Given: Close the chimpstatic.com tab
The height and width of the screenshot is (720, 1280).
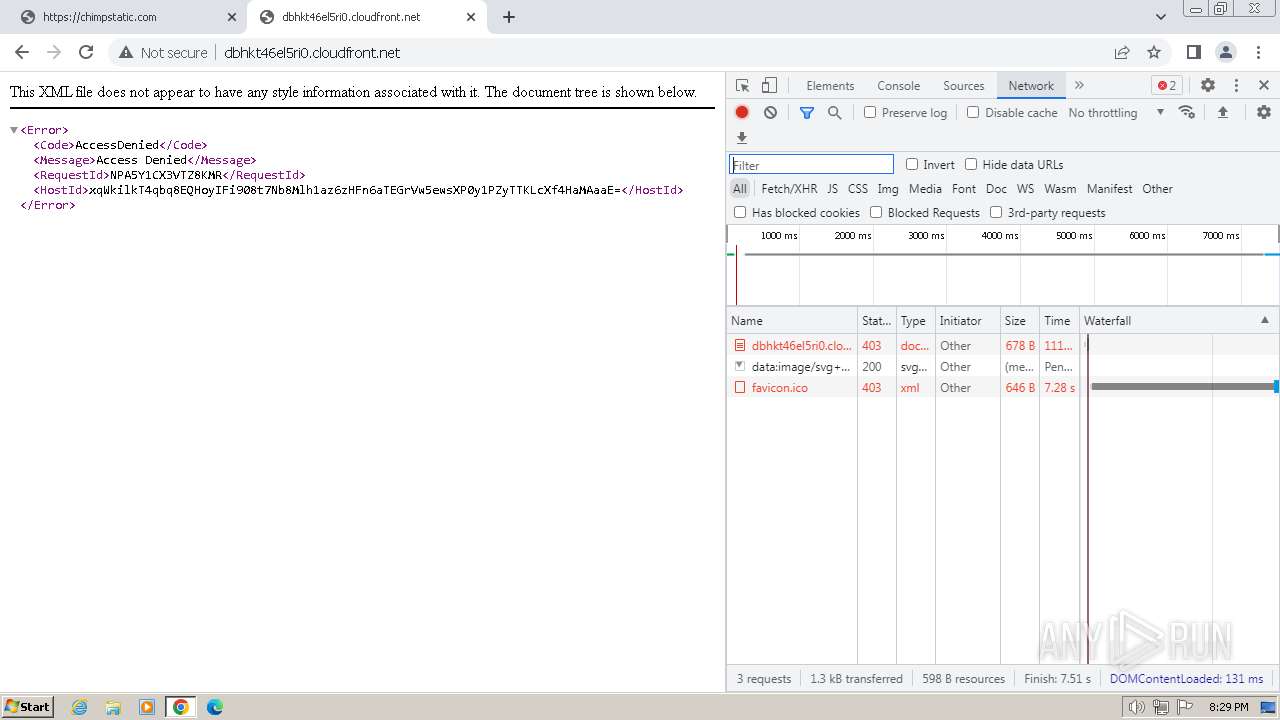Looking at the screenshot, I should tap(231, 17).
